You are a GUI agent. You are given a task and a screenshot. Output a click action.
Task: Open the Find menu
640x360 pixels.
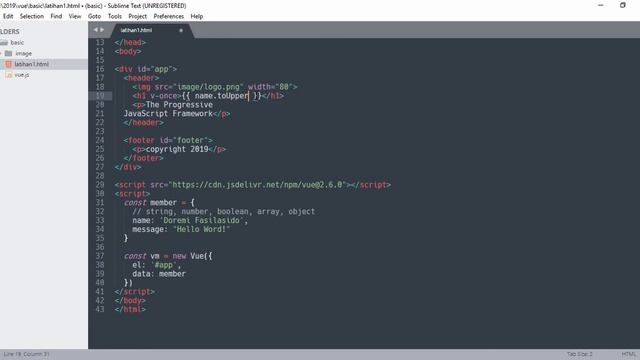[56, 16]
